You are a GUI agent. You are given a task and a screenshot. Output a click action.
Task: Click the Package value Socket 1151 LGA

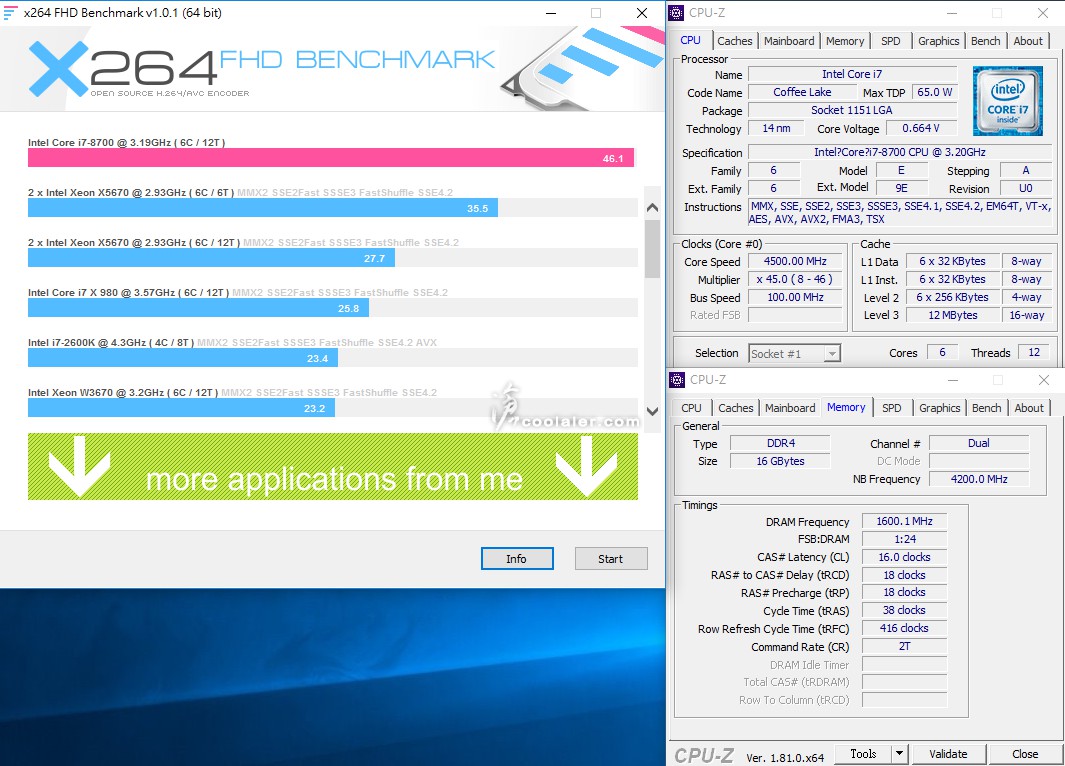point(852,110)
